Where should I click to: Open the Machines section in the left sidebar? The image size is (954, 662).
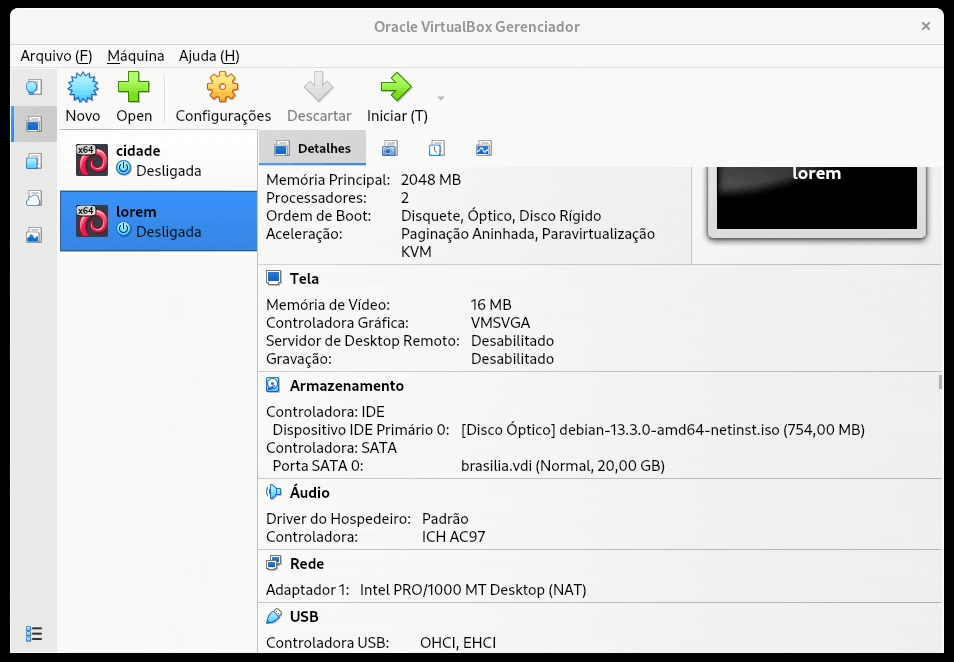tap(33, 125)
